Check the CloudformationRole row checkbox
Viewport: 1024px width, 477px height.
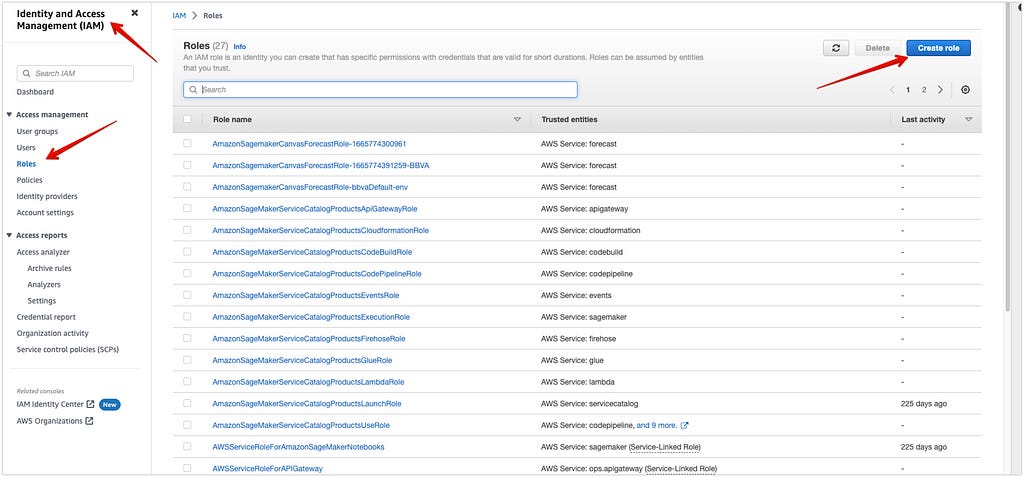pyautogui.click(x=187, y=229)
